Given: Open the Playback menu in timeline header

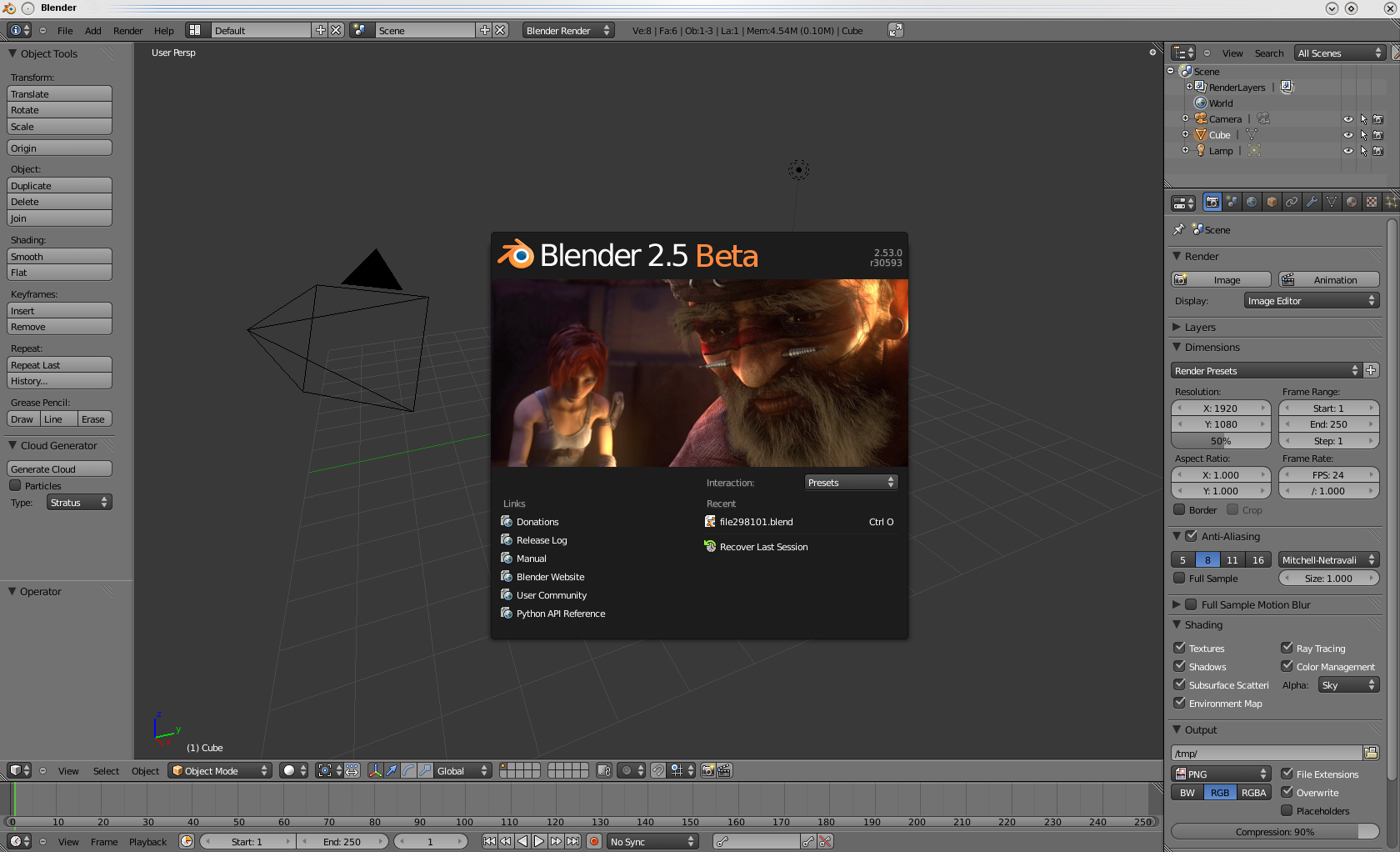Looking at the screenshot, I should (x=147, y=842).
